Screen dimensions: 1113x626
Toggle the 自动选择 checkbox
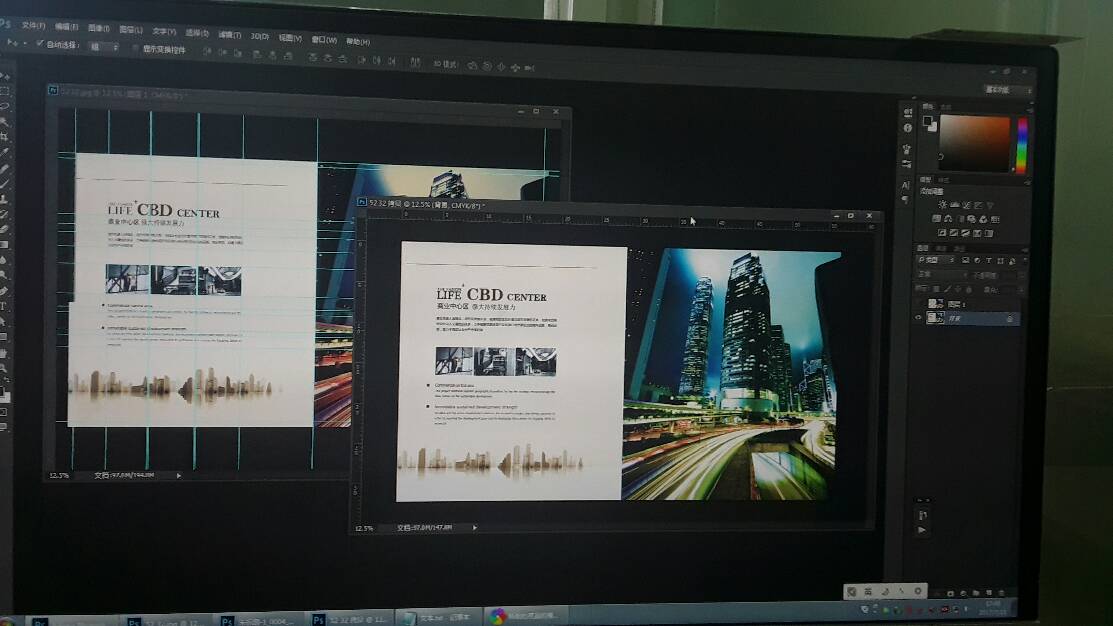click(40, 43)
